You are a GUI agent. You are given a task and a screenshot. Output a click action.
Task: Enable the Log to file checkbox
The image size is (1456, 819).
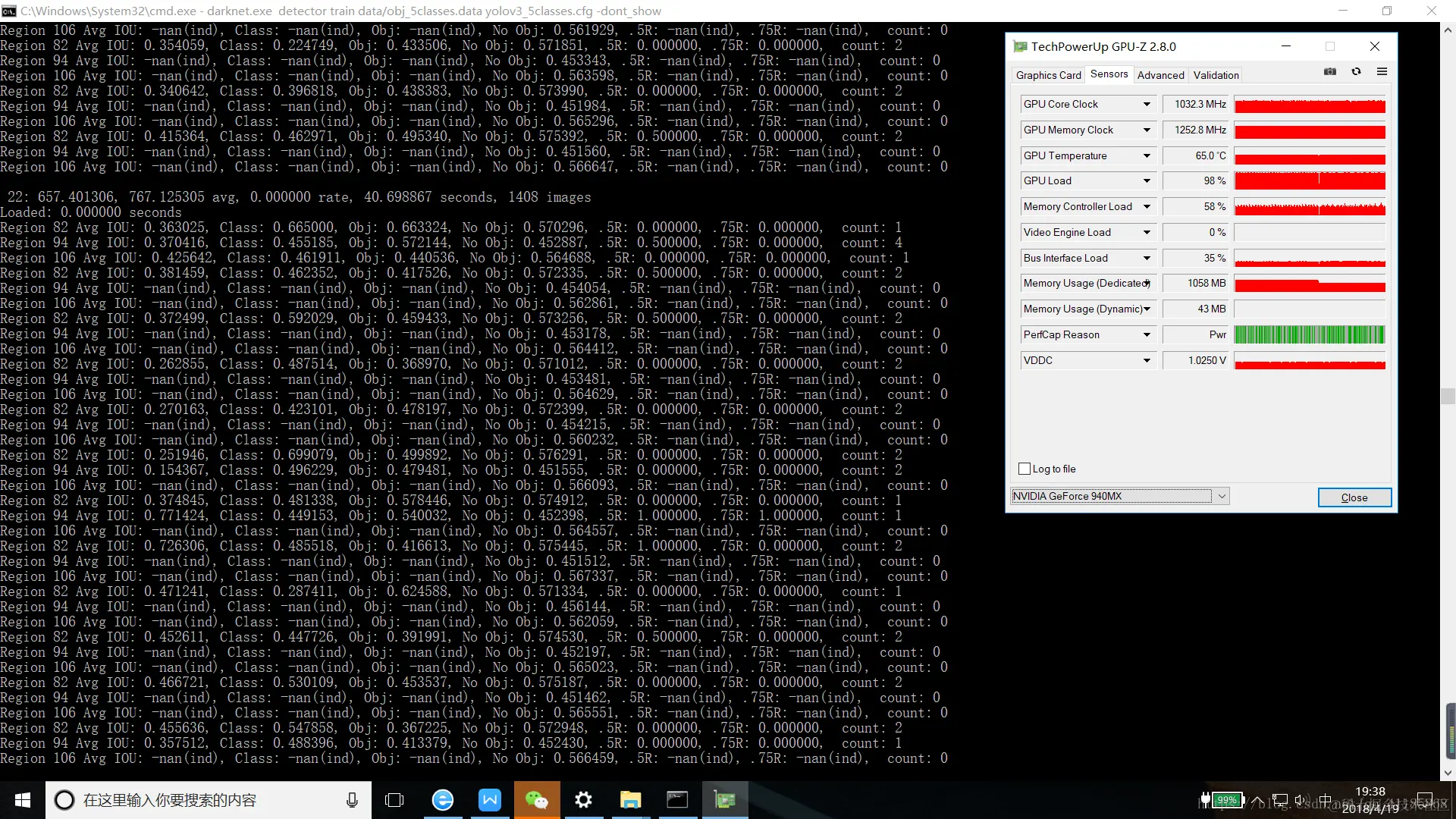(x=1025, y=469)
